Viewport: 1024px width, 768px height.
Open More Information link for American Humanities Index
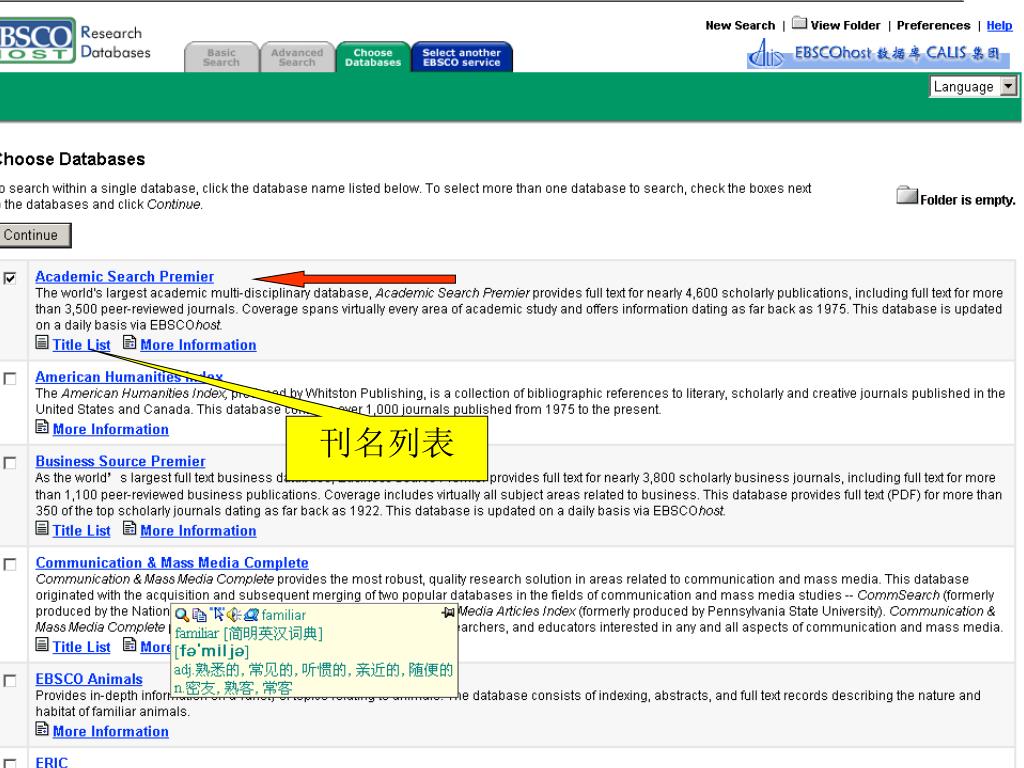pos(110,429)
